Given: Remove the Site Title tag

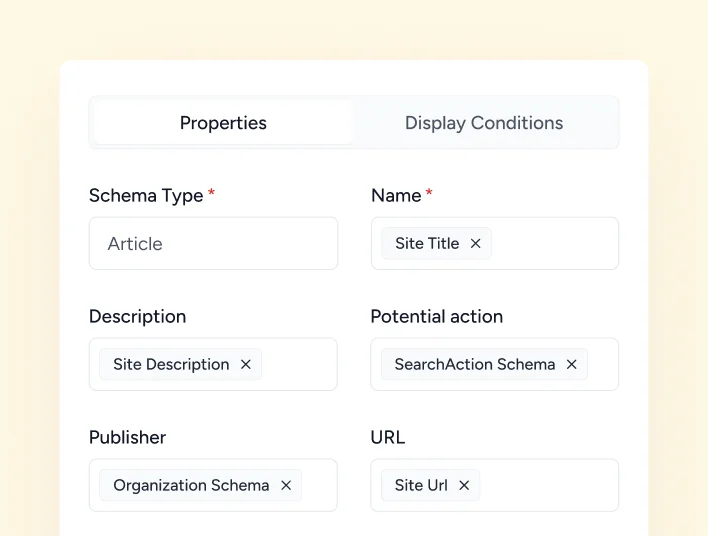Looking at the screenshot, I should tap(475, 244).
